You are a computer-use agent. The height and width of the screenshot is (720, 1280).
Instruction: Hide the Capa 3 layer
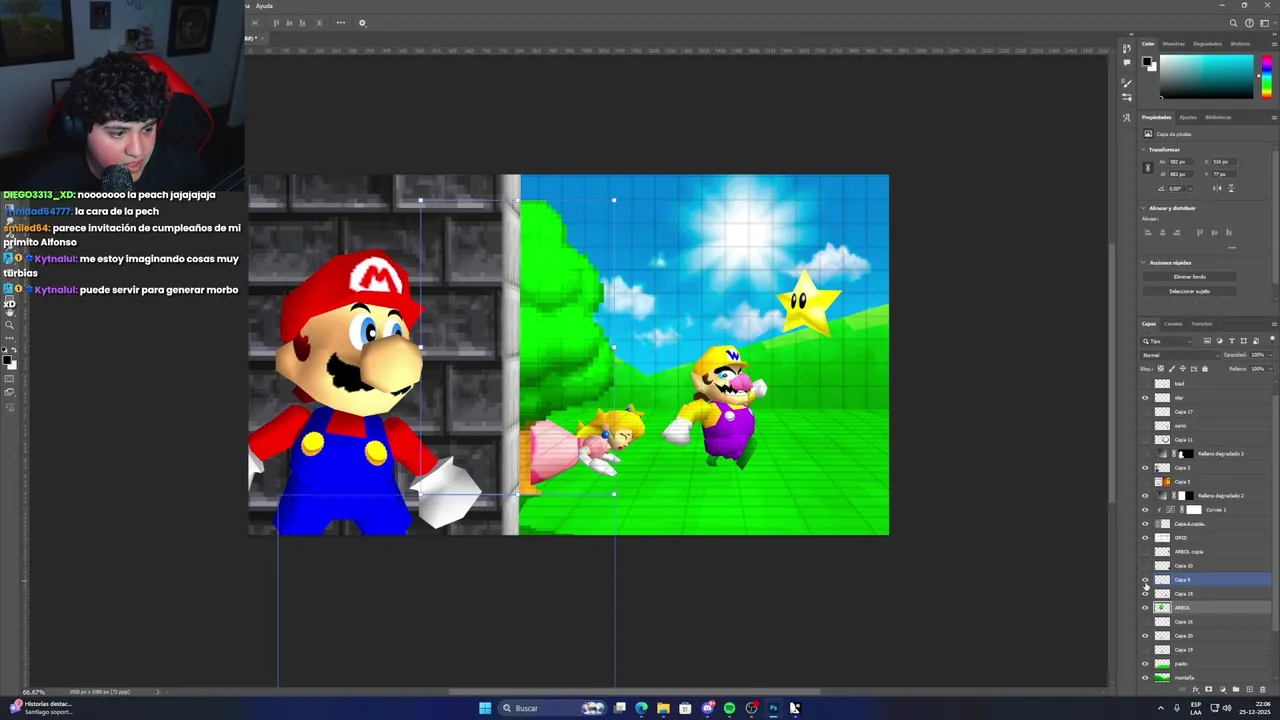(1146, 468)
